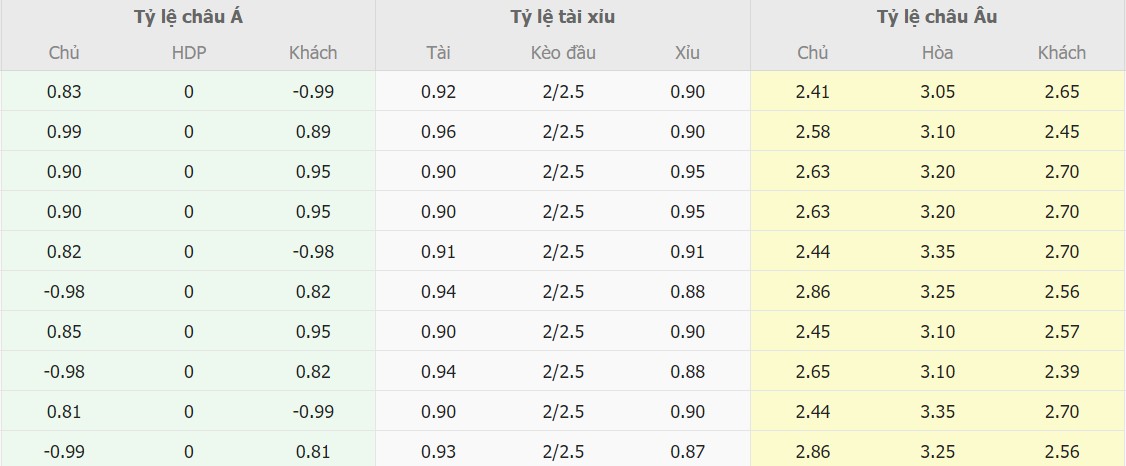Select the 2.57 European away odds
1126x466 pixels.
tap(1063, 332)
